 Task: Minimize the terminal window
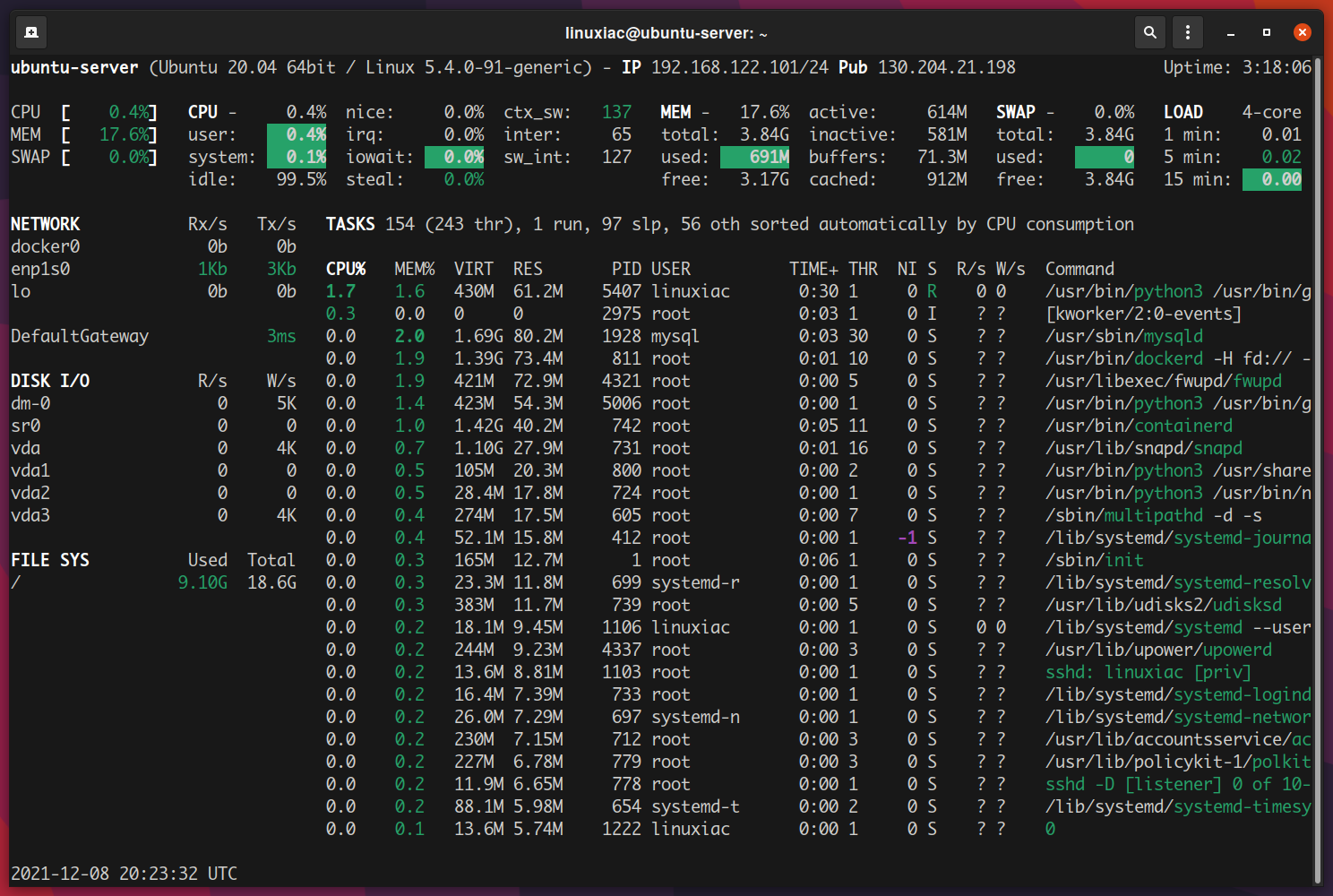click(x=1228, y=32)
